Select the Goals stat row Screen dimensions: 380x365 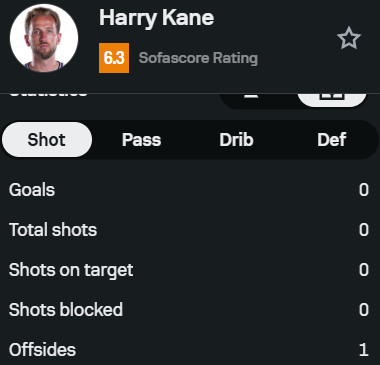[189, 190]
